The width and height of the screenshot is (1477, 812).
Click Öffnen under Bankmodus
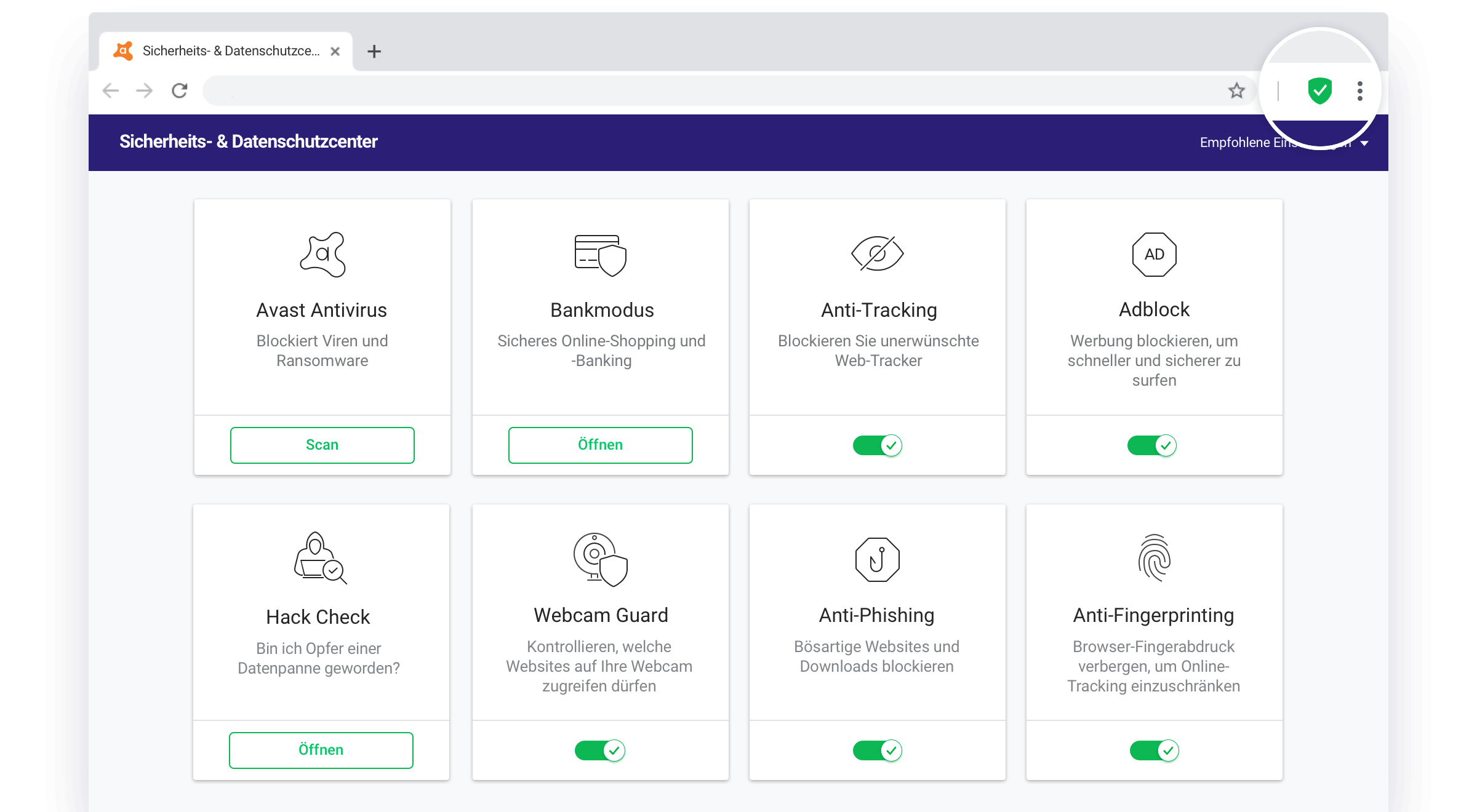click(x=600, y=445)
